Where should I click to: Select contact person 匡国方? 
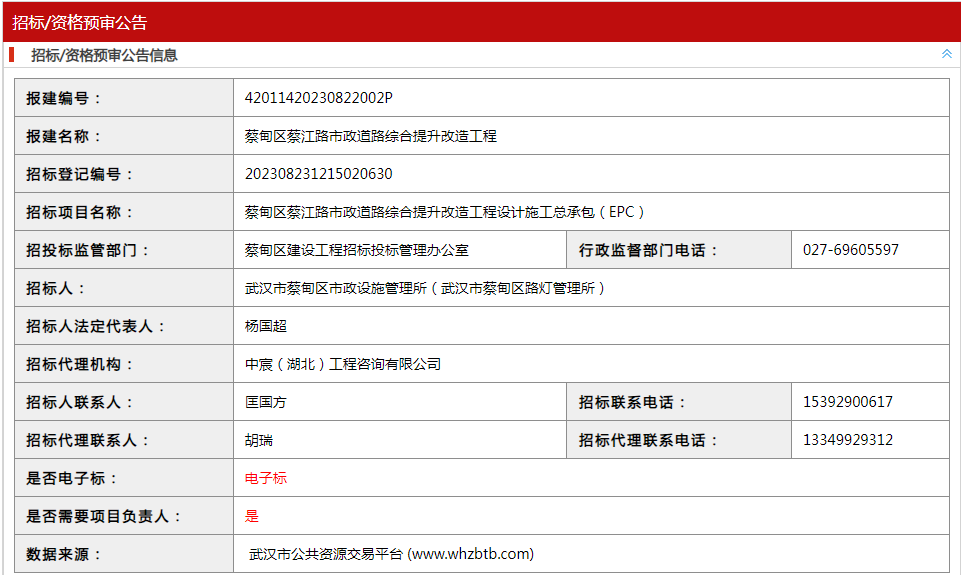[x=266, y=402]
